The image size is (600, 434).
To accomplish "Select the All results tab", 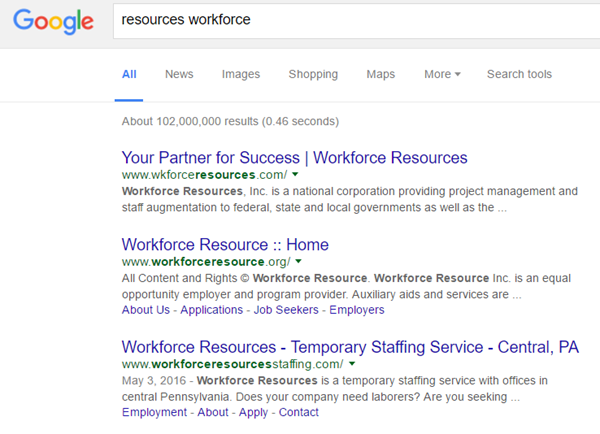I will pyautogui.click(x=129, y=74).
